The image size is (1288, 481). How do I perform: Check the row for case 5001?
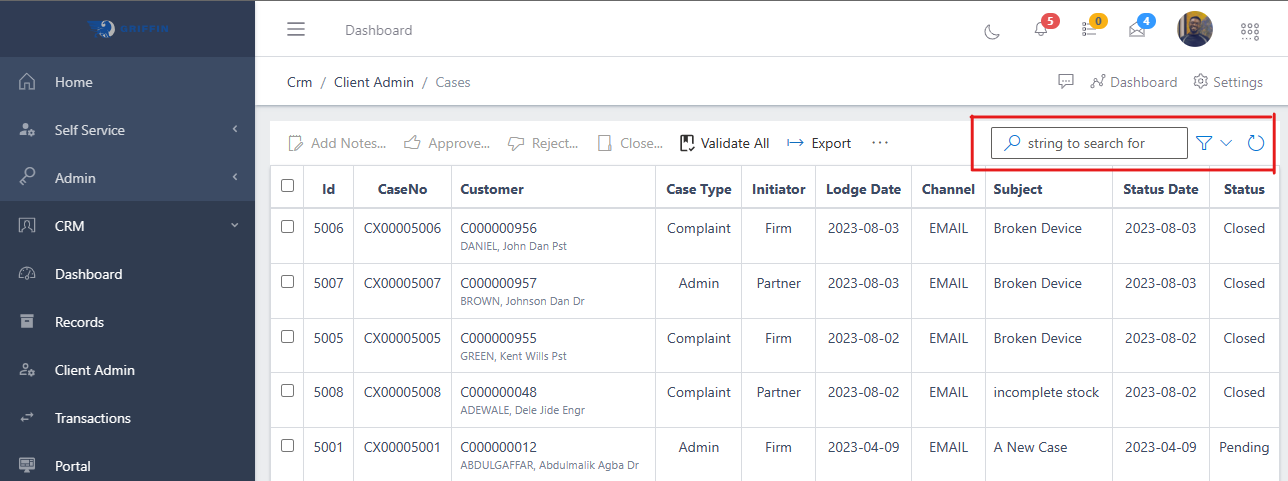click(288, 446)
